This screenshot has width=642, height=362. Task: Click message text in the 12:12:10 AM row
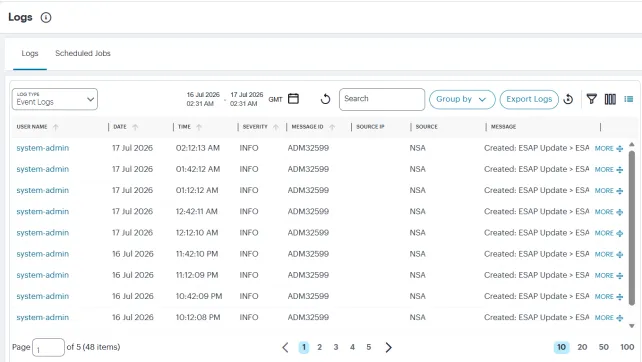click(536, 233)
